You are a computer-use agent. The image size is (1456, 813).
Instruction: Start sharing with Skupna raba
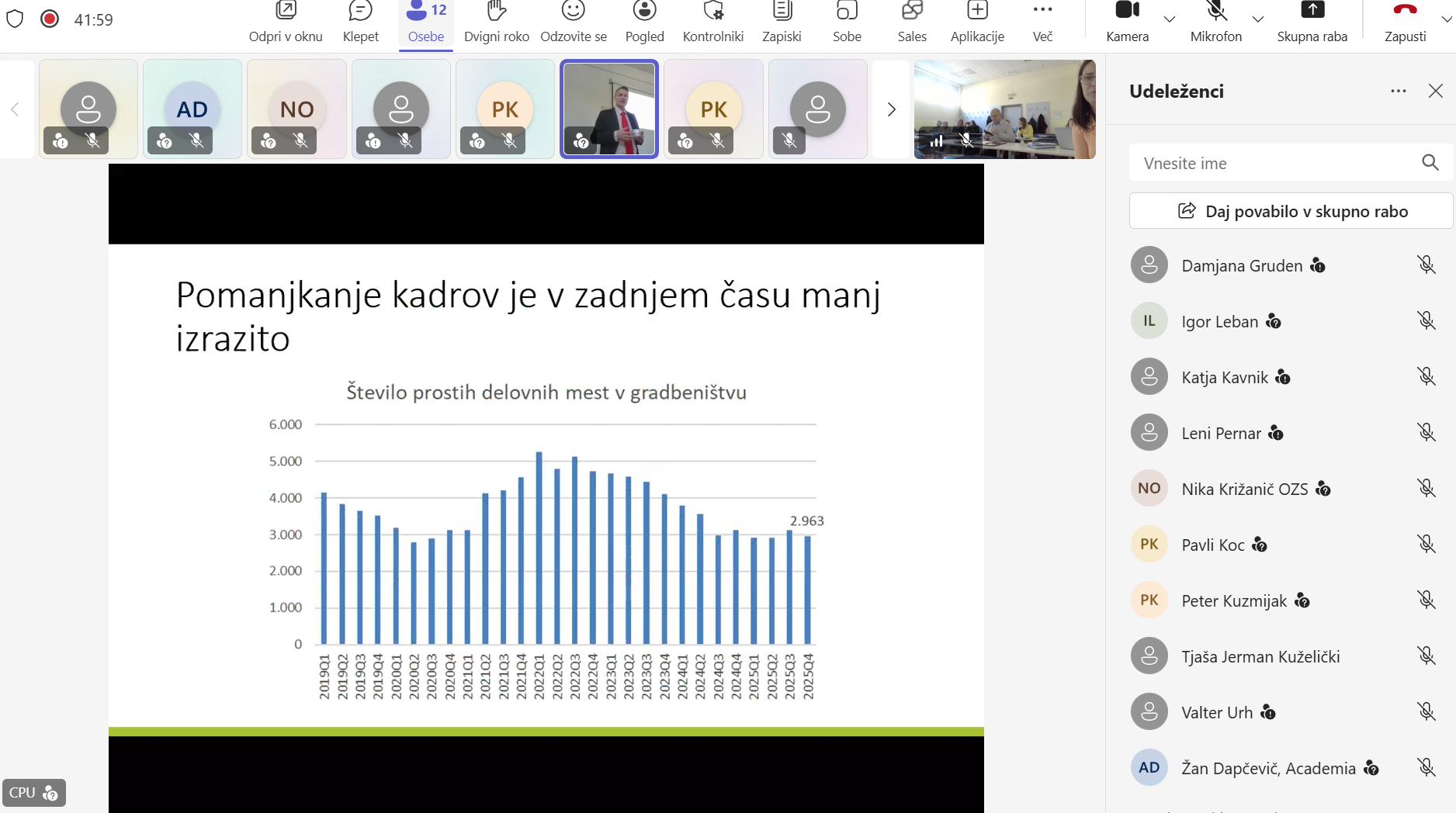click(1312, 22)
